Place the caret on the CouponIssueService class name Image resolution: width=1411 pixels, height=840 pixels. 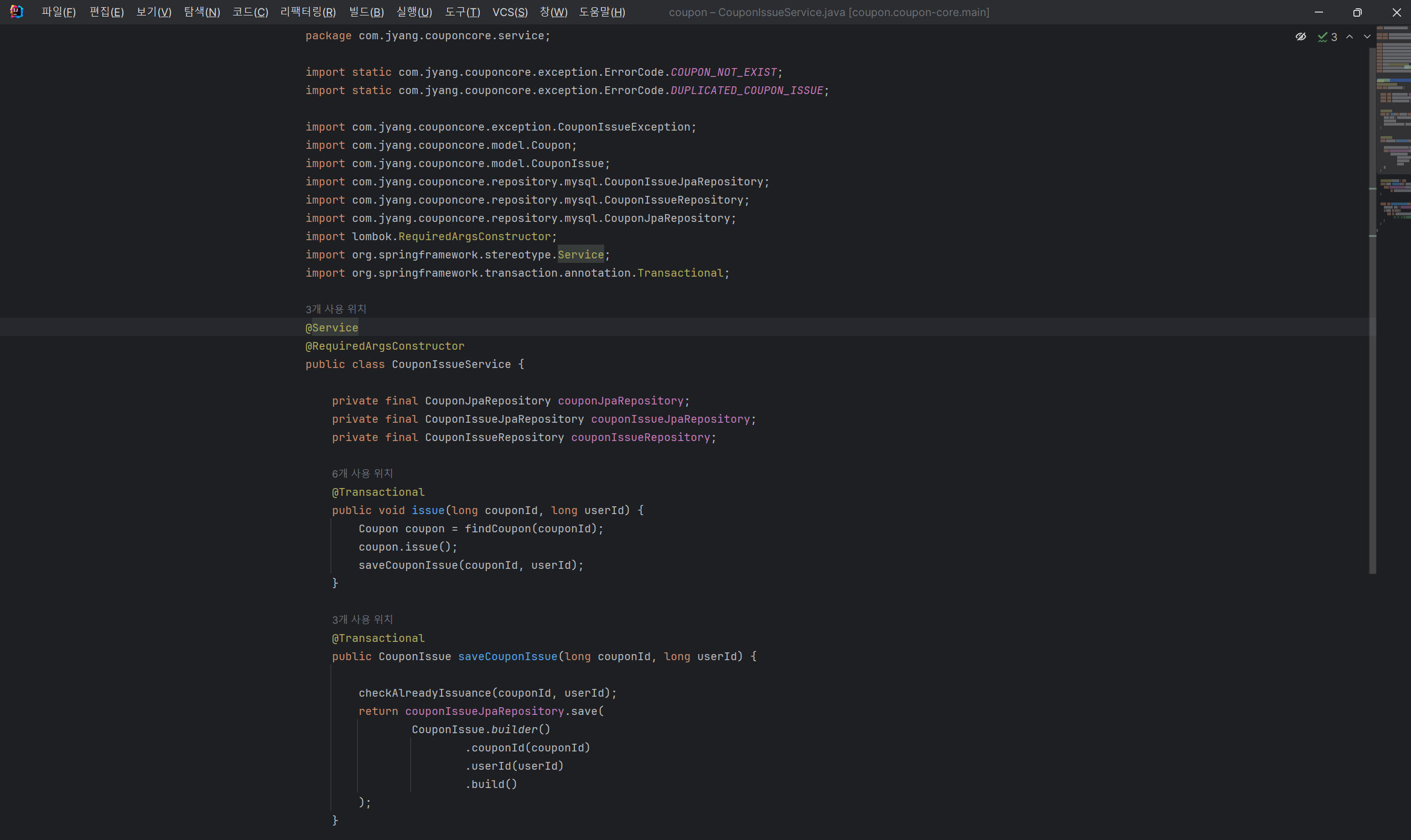[x=450, y=365]
